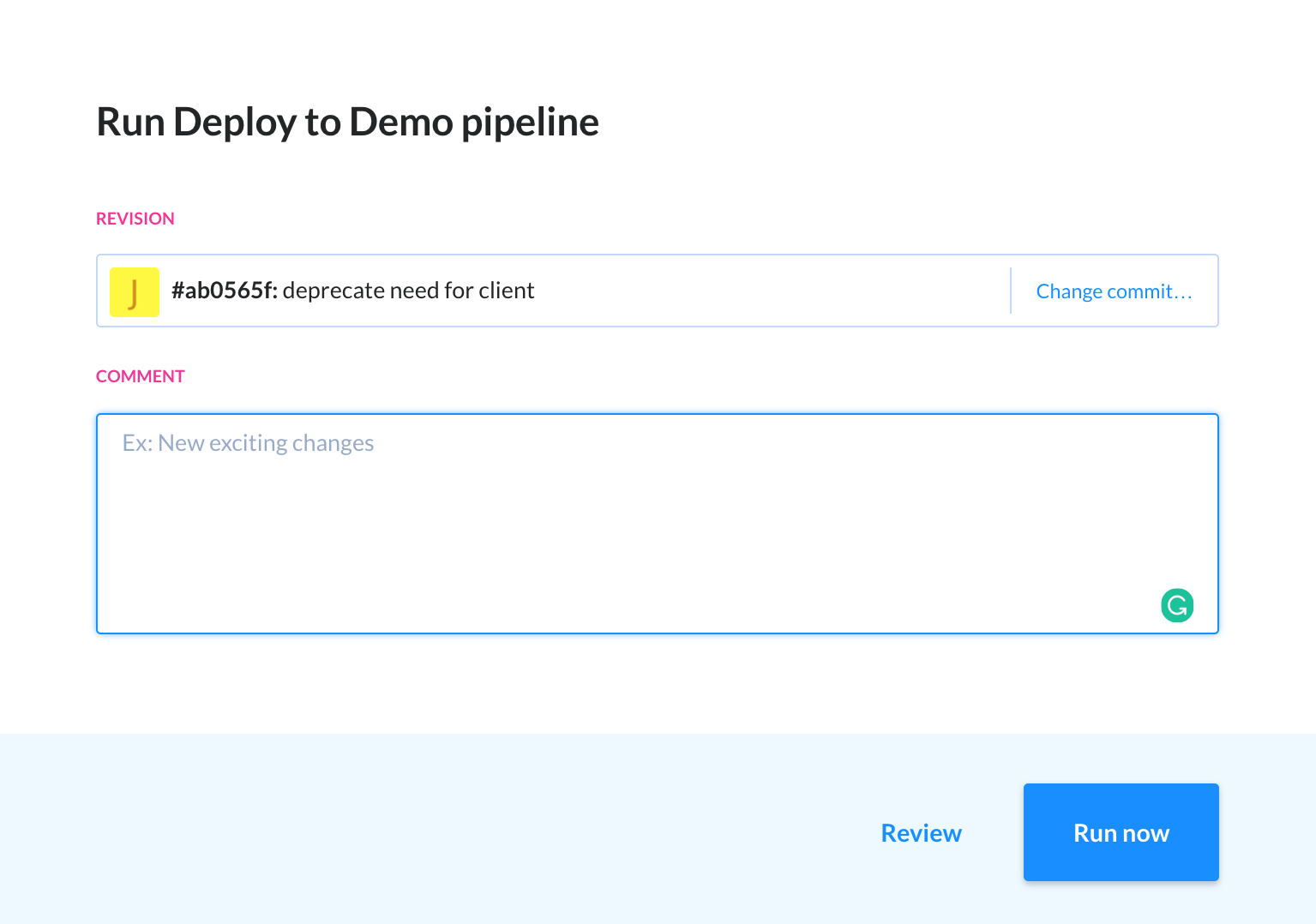The image size is (1316, 924).
Task: Click the 'Run Deploy to Demo pipeline' heading
Action: coord(347,122)
